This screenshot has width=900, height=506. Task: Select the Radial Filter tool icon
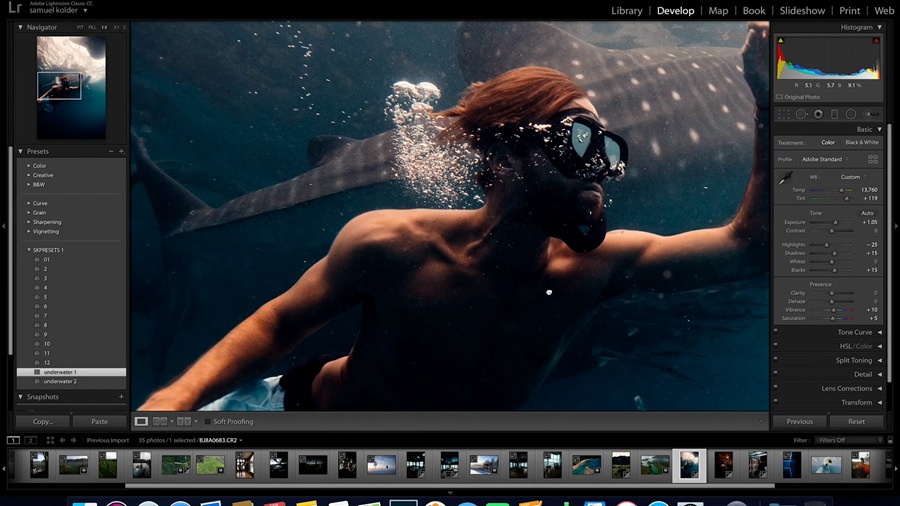[851, 114]
